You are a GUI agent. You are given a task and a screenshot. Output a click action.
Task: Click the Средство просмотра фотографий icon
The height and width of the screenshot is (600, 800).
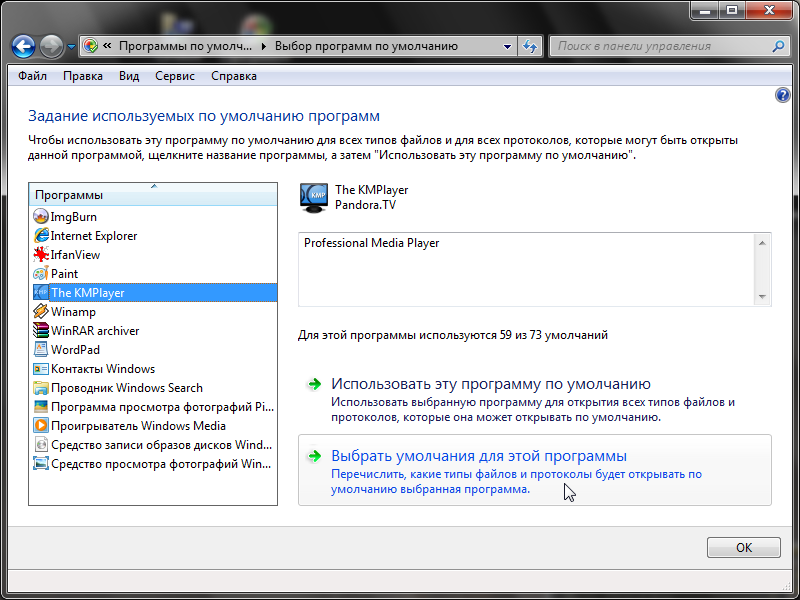tap(41, 464)
